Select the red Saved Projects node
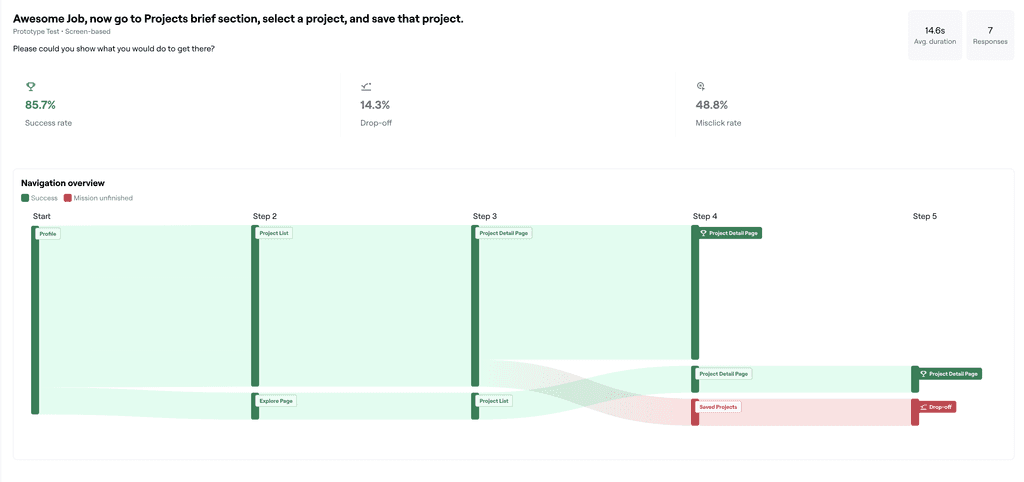1024x482 pixels. (x=718, y=407)
